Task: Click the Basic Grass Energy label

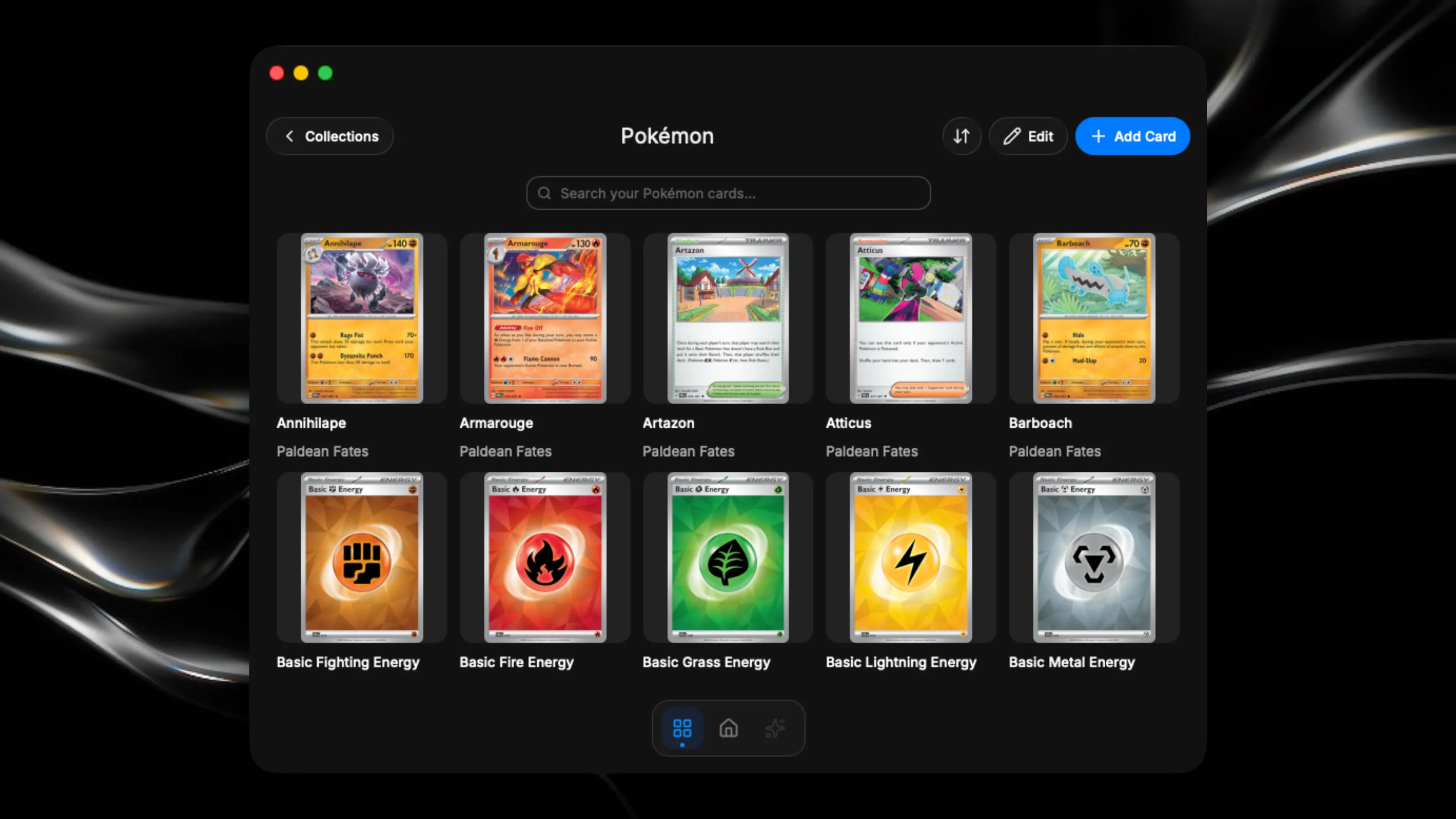Action: [x=706, y=662]
